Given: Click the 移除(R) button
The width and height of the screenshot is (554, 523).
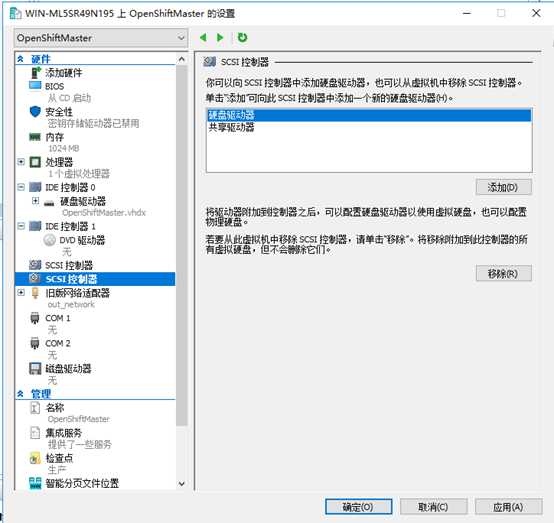Looking at the screenshot, I should 503,274.
